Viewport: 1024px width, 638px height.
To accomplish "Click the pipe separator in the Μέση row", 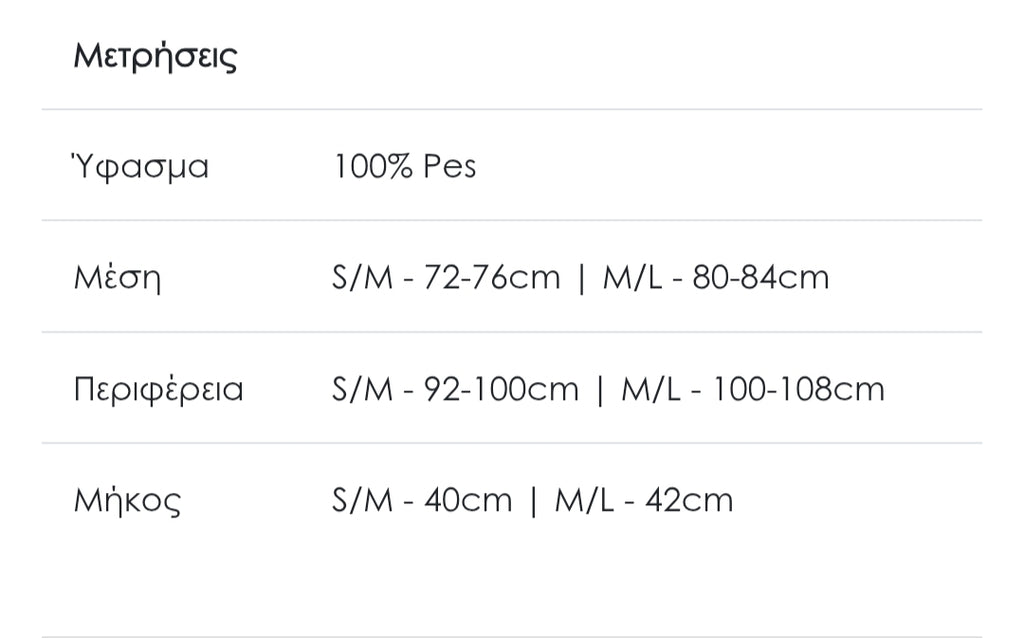I will pos(581,278).
